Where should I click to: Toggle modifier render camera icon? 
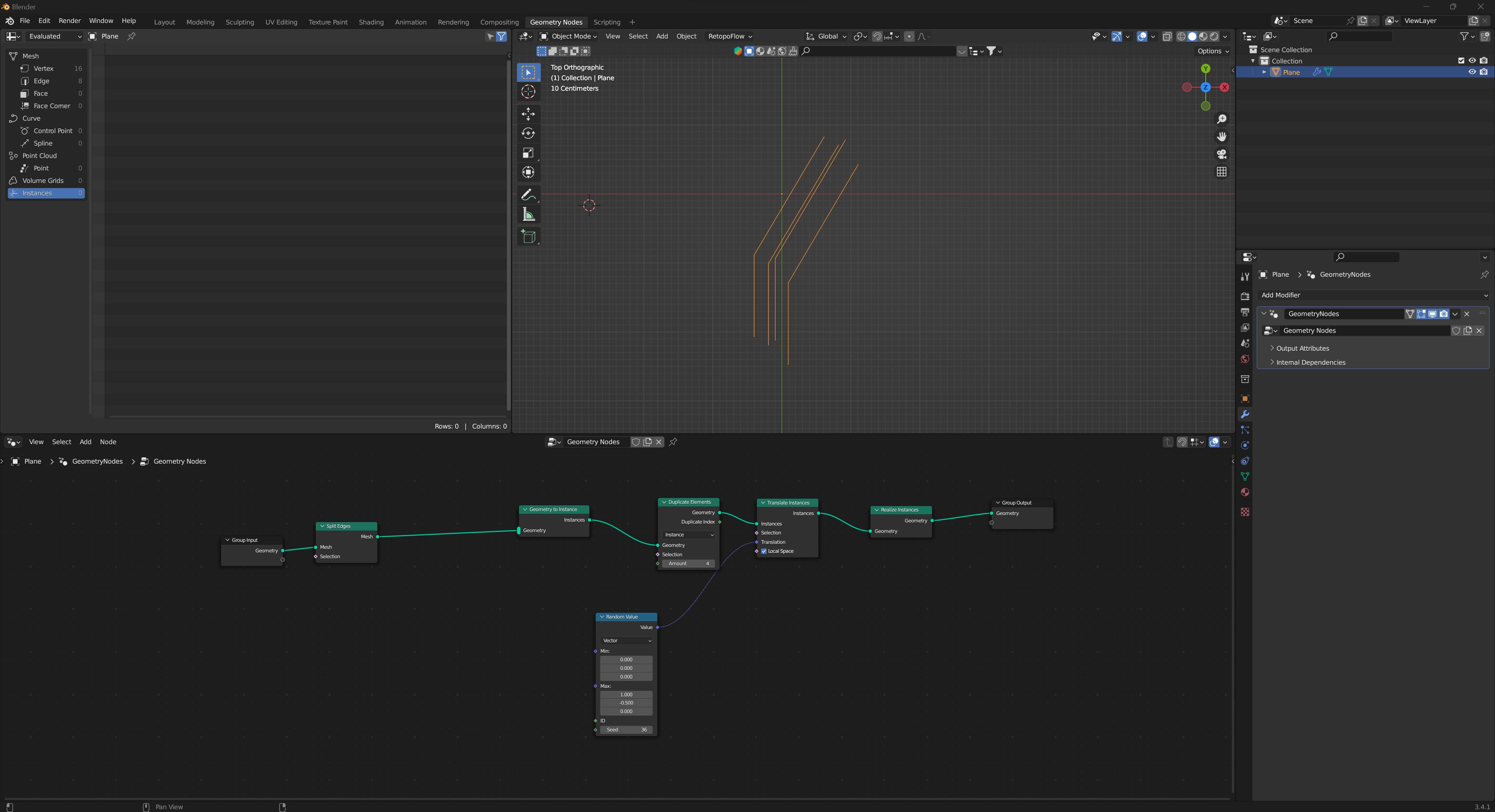coord(1444,314)
